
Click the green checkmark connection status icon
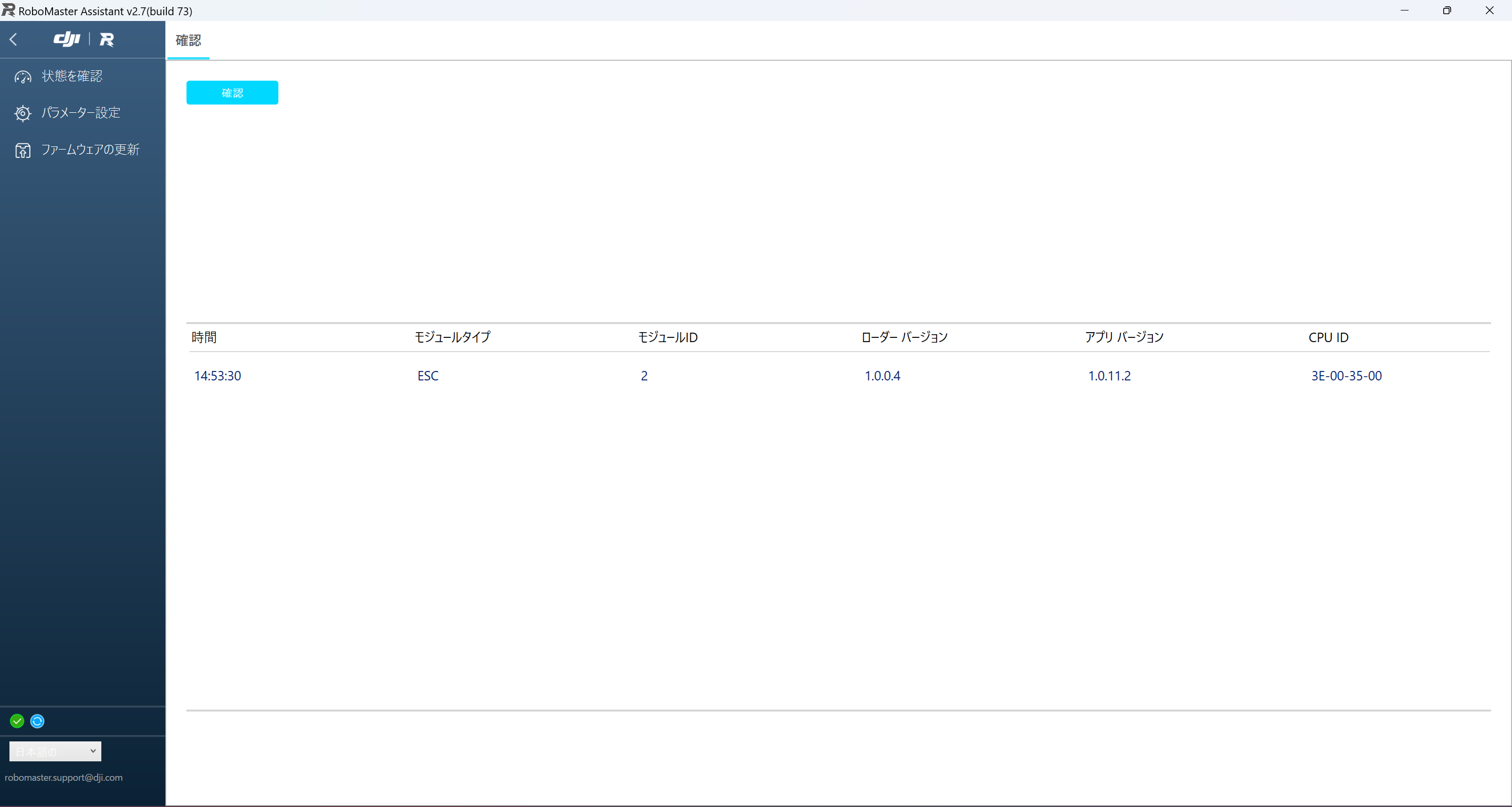[x=17, y=721]
